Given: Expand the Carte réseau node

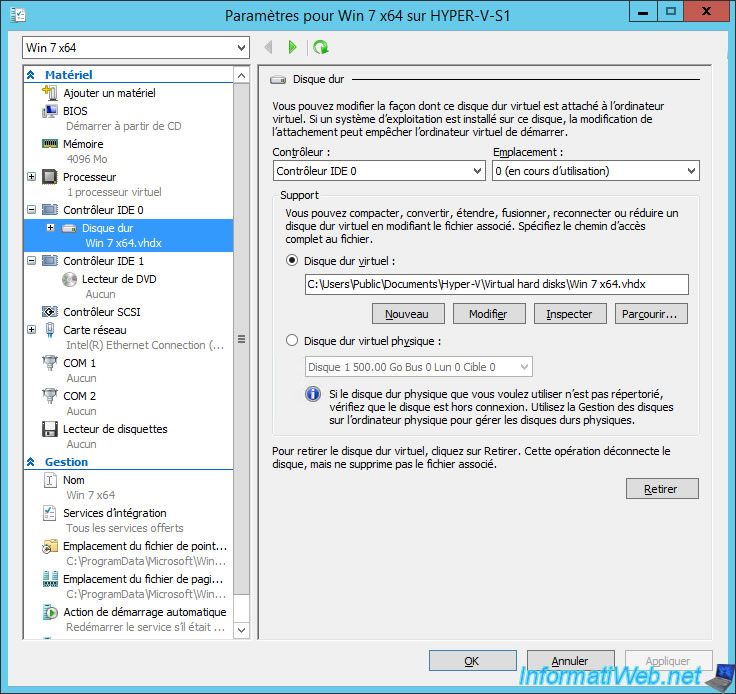Looking at the screenshot, I should (31, 330).
